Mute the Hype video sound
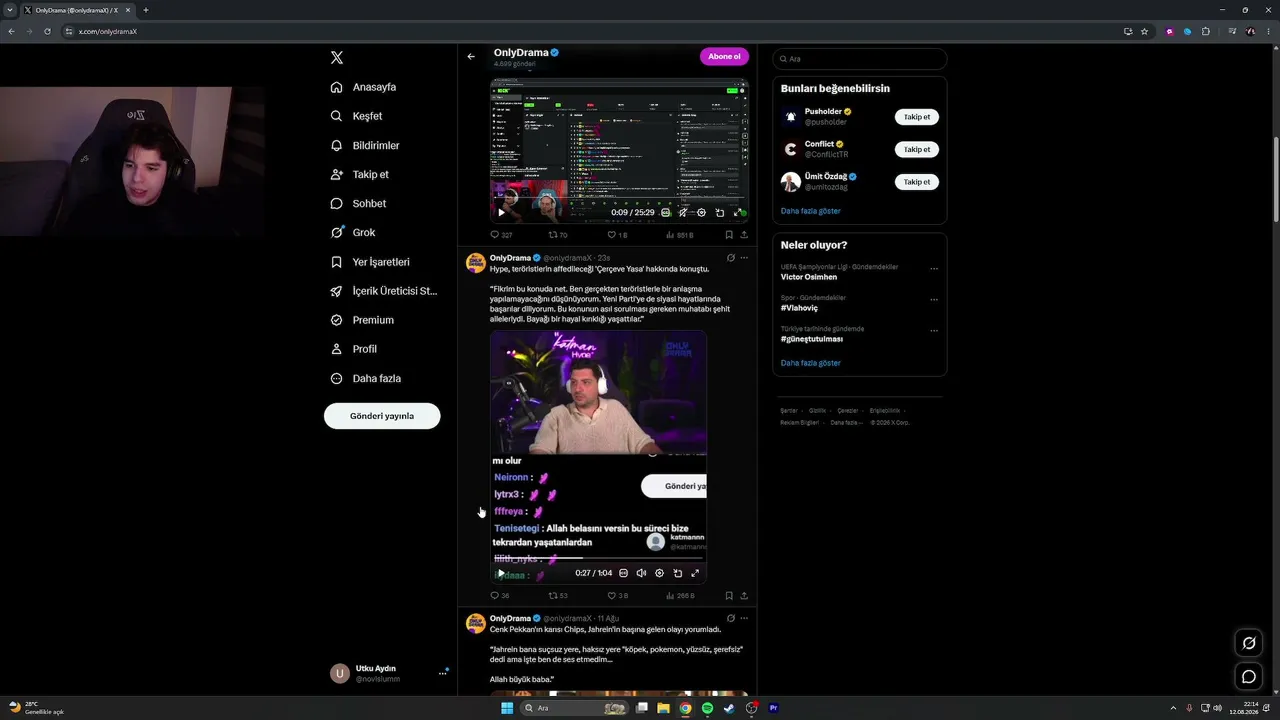The width and height of the screenshot is (1280, 720). click(x=641, y=573)
